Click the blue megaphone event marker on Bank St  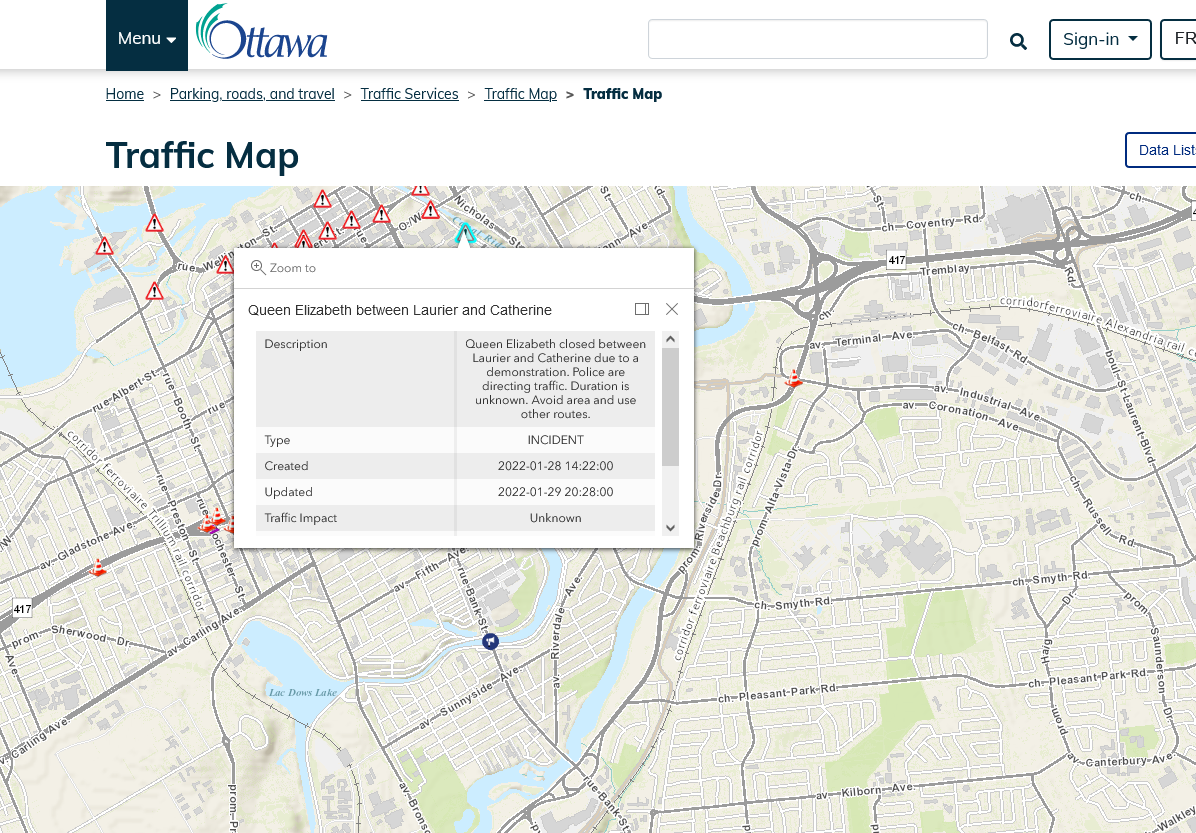click(490, 642)
